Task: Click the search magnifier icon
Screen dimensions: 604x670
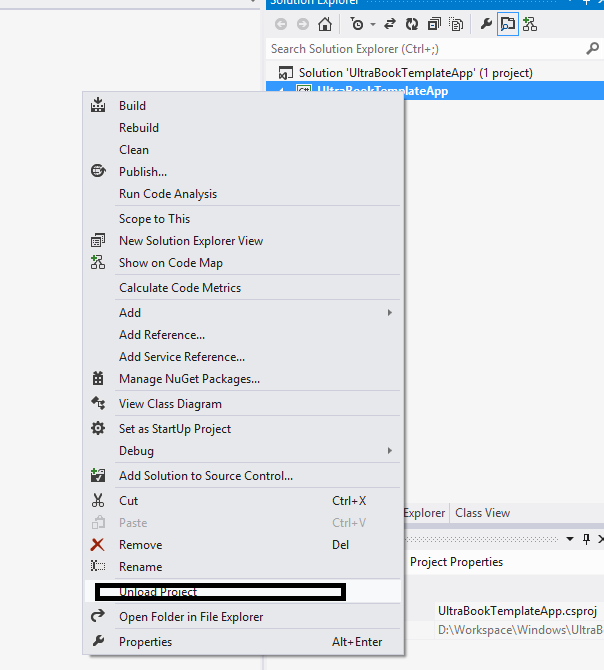Action: [x=592, y=49]
